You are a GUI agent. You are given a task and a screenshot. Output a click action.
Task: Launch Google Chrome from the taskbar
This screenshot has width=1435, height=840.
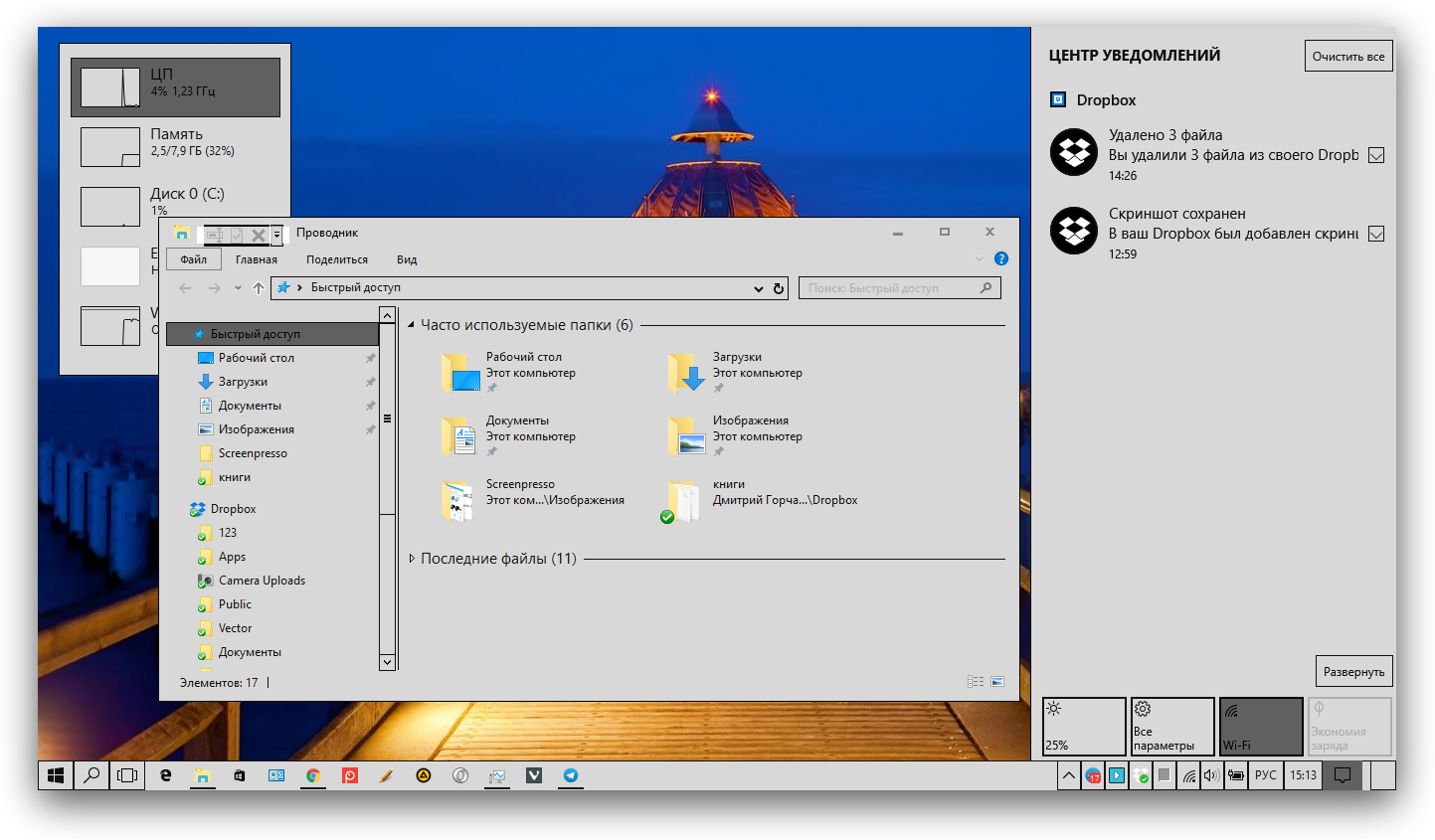pyautogui.click(x=313, y=775)
